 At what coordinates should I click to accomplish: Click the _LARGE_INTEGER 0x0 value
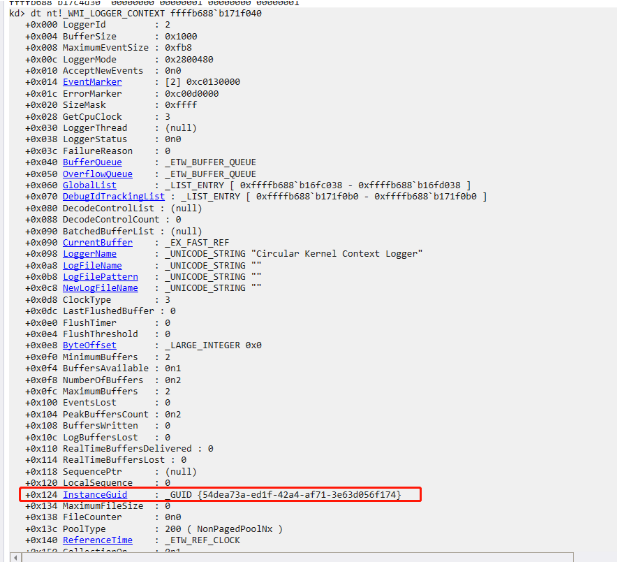(213, 345)
